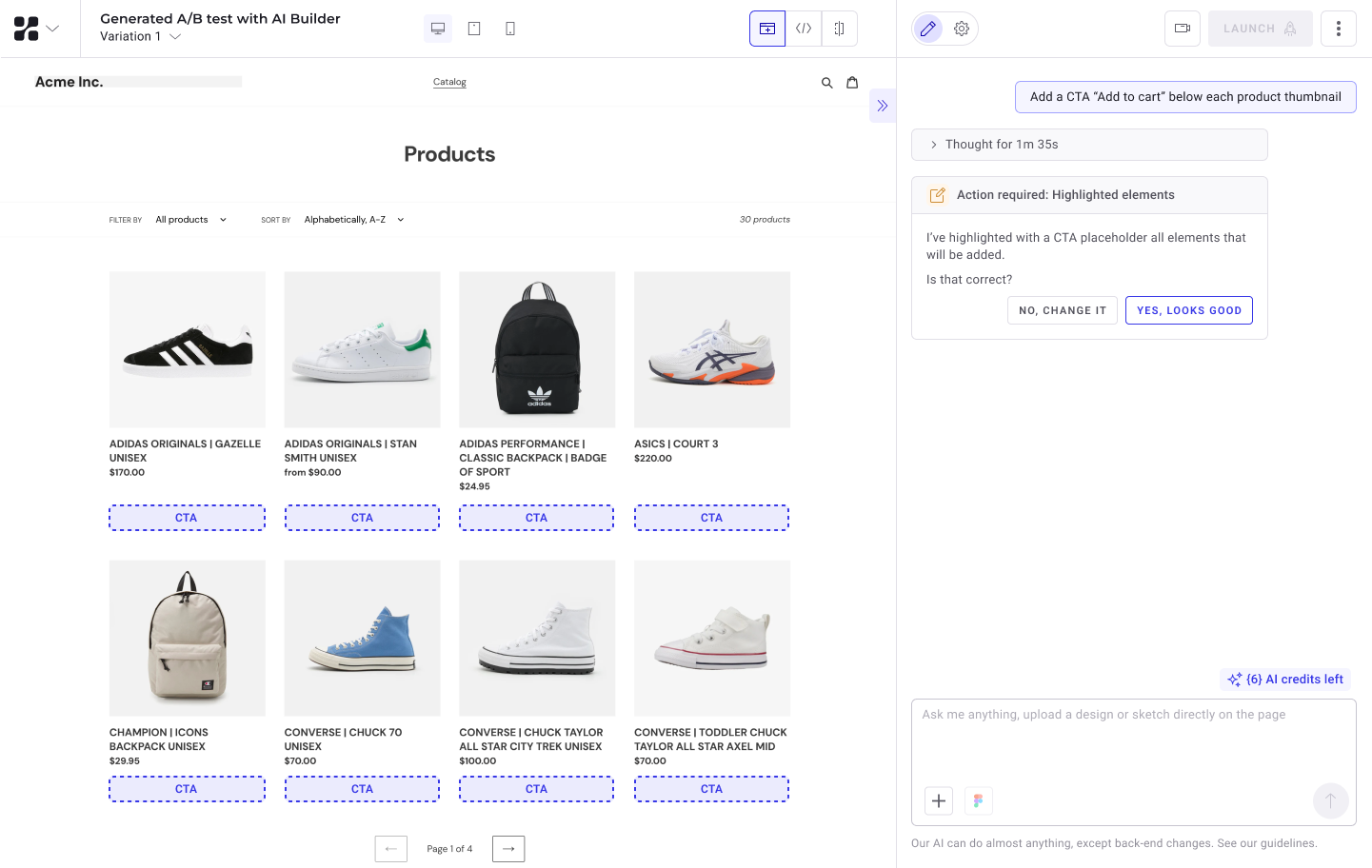Screen dimensions: 1372x868
Task: Select the visual editor layout icon
Action: 767,29
